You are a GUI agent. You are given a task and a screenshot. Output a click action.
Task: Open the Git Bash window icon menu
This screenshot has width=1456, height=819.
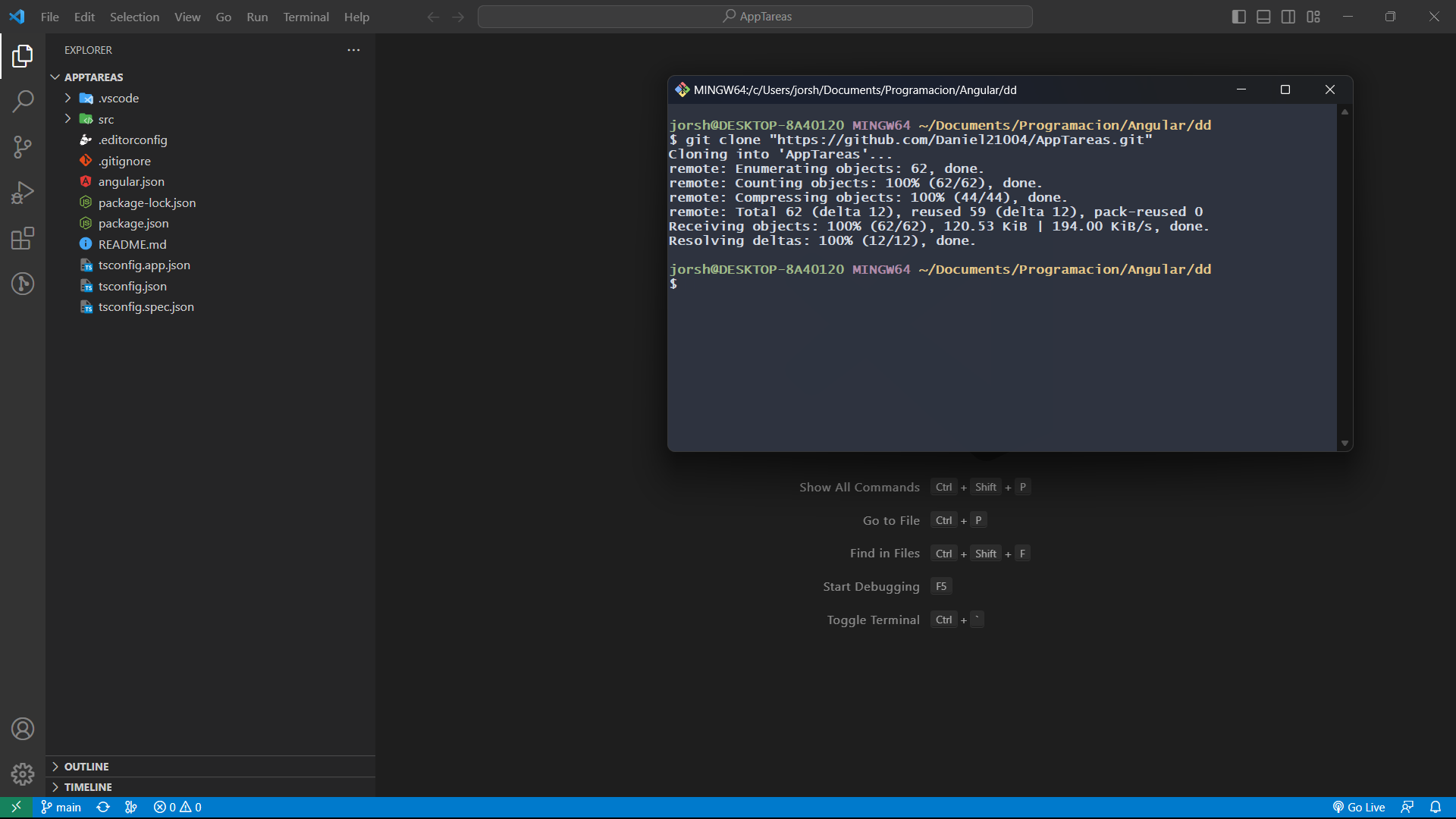[682, 89]
